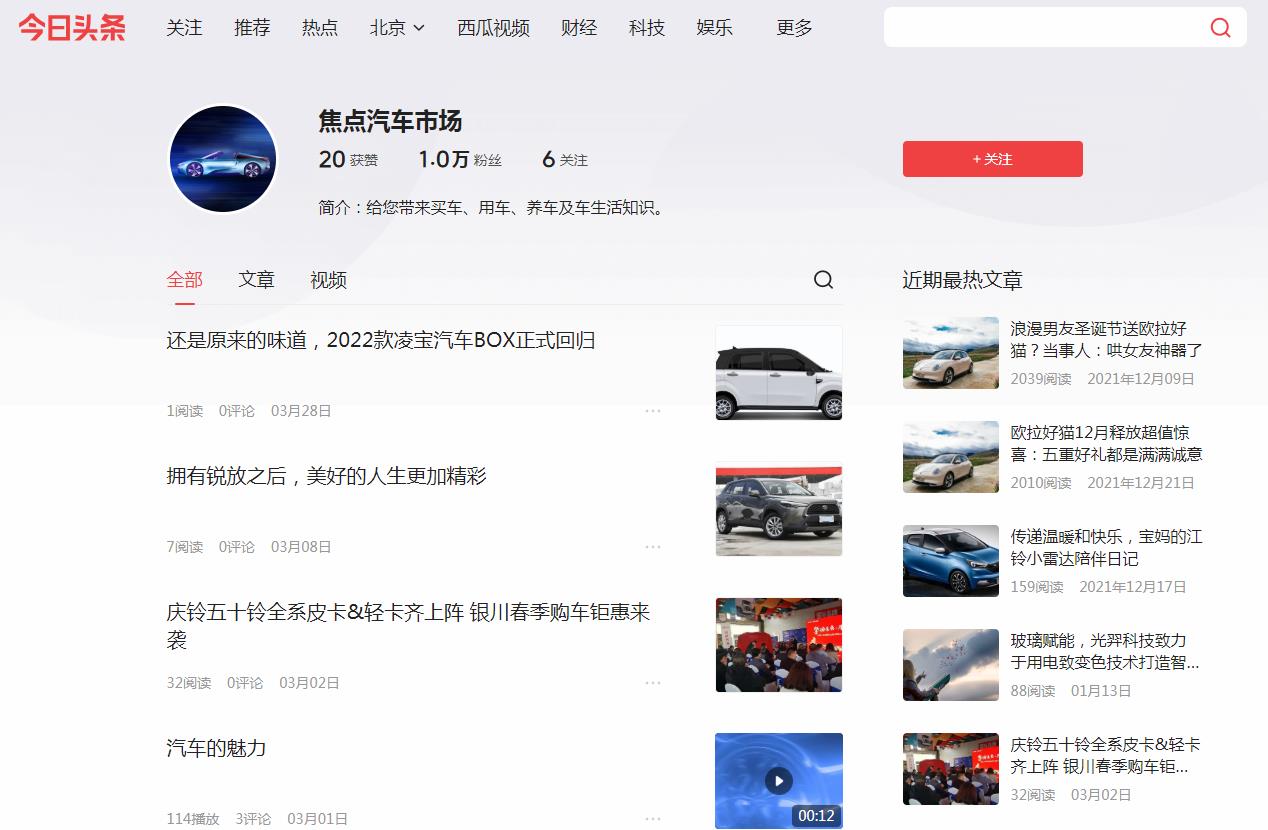1268x830 pixels.
Task: Go to the 热点 navigation item
Action: (x=320, y=28)
